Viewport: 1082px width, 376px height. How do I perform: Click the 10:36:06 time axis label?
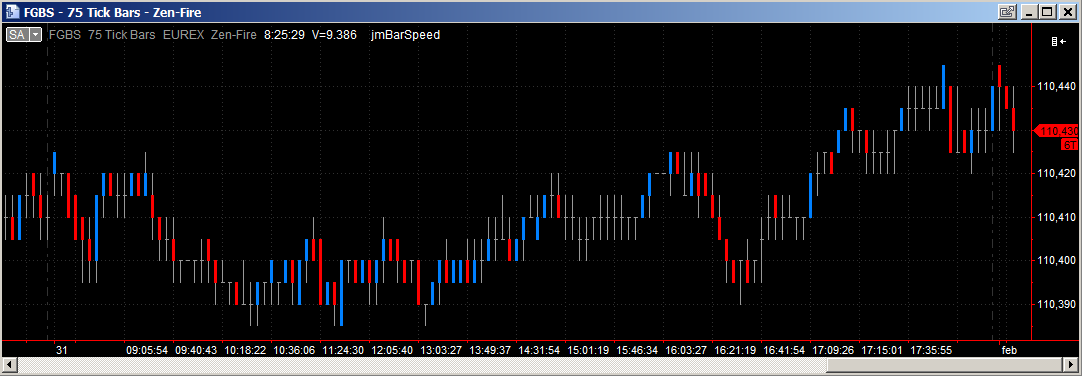click(294, 350)
